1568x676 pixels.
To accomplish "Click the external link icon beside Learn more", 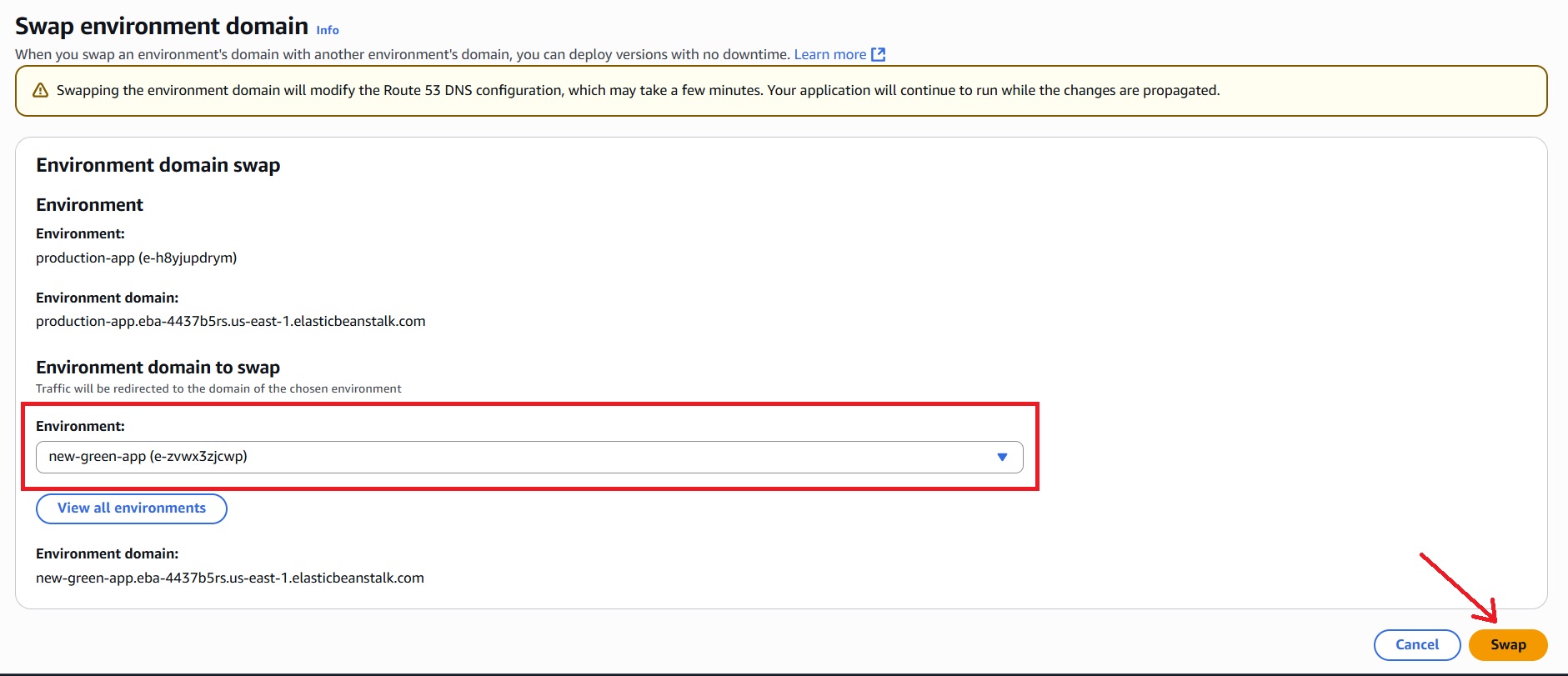I will pos(878,54).
